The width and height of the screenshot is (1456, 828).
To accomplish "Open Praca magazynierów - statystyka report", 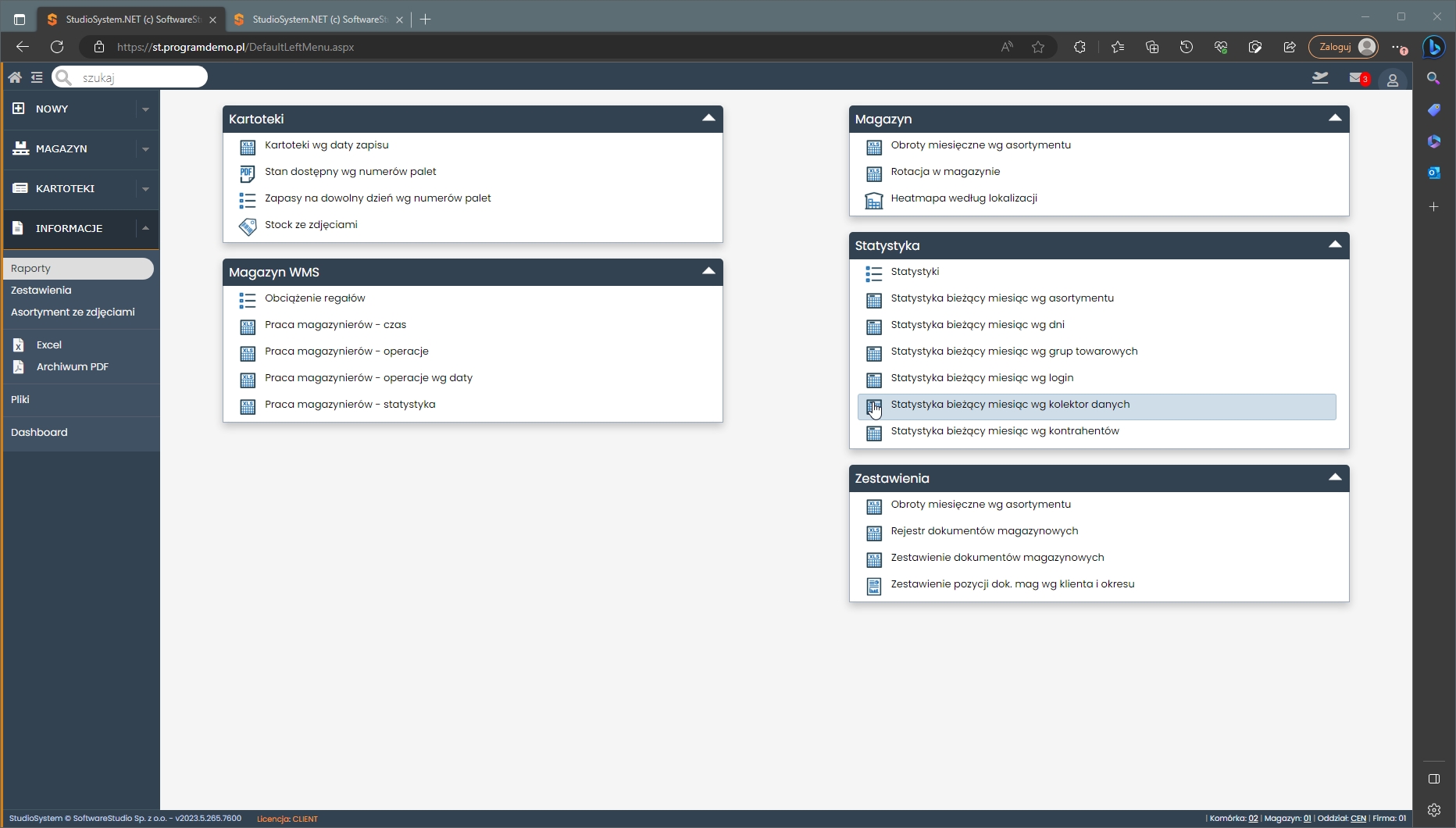I will (x=350, y=405).
